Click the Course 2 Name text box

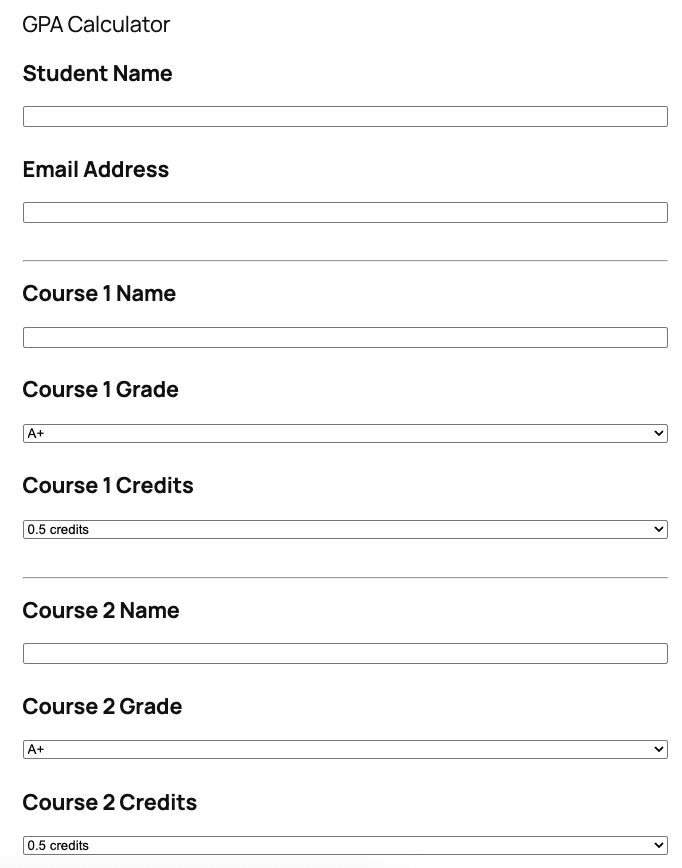(345, 653)
